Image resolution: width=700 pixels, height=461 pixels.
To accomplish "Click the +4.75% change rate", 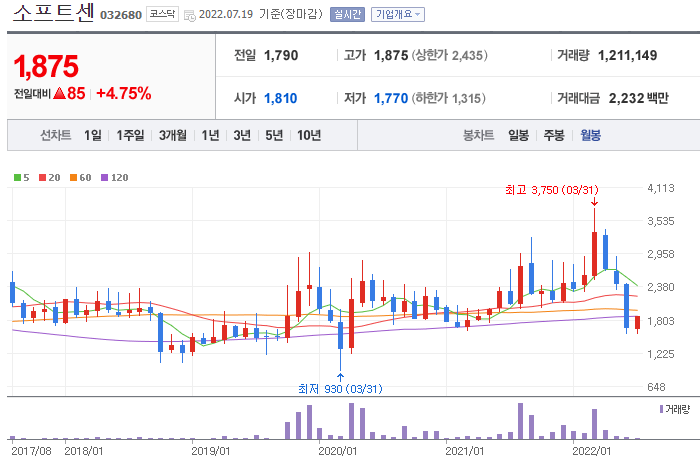I will 124,93.
